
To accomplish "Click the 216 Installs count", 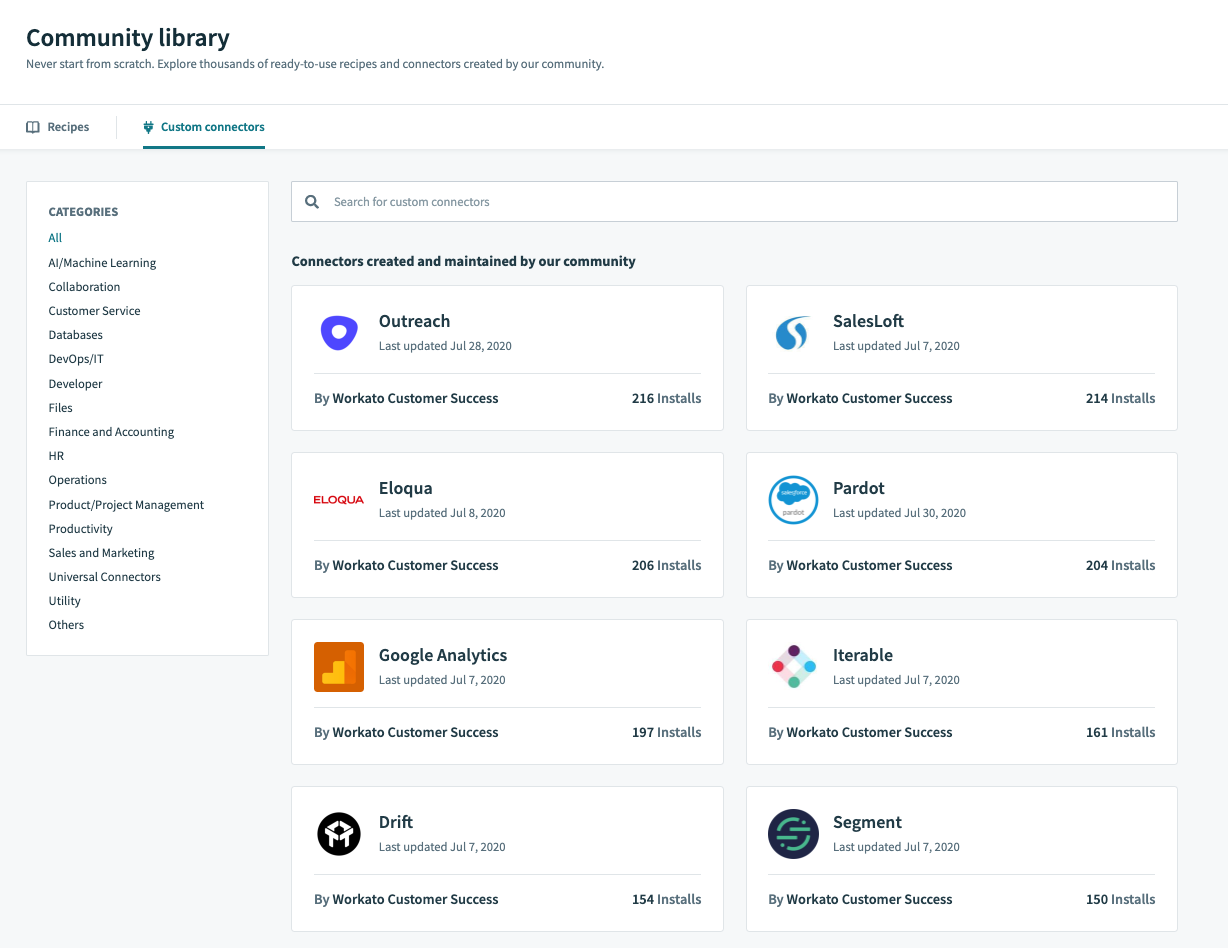I will [666, 398].
